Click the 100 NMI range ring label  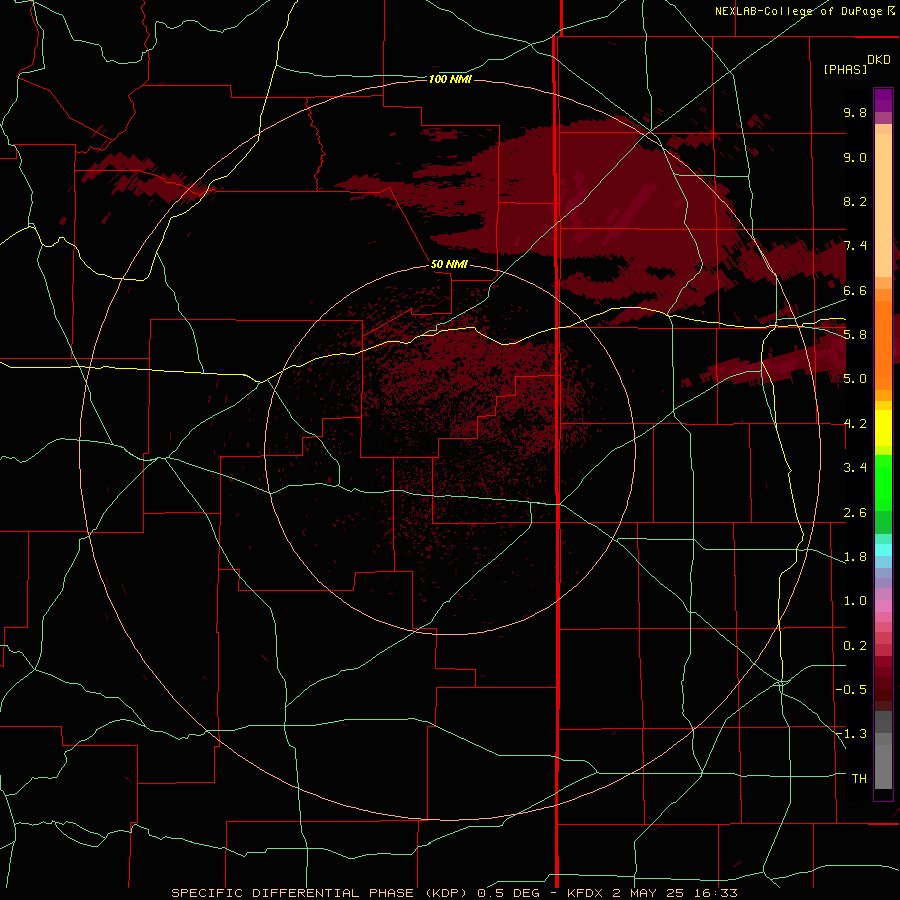tap(450, 79)
